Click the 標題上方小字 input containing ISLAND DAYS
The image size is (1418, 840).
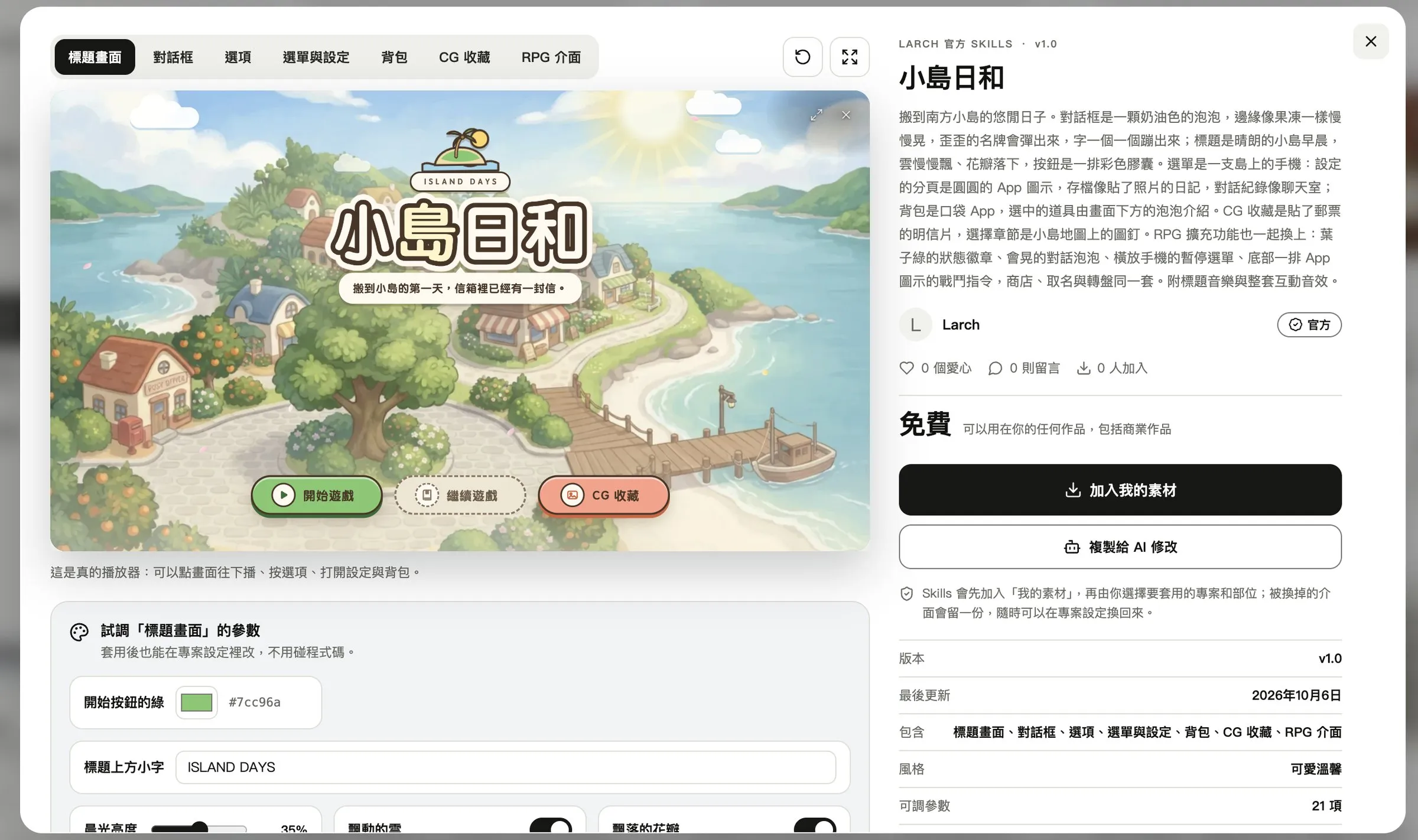pos(506,767)
